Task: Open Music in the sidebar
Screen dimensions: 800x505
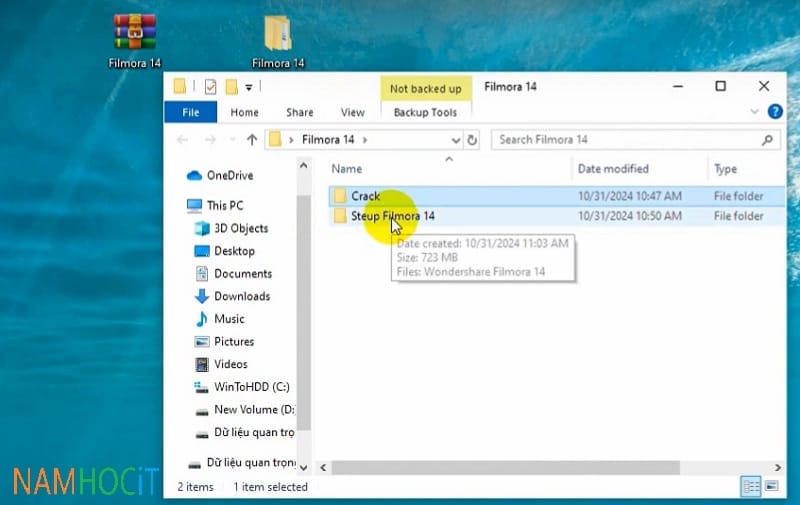Action: [x=220, y=319]
